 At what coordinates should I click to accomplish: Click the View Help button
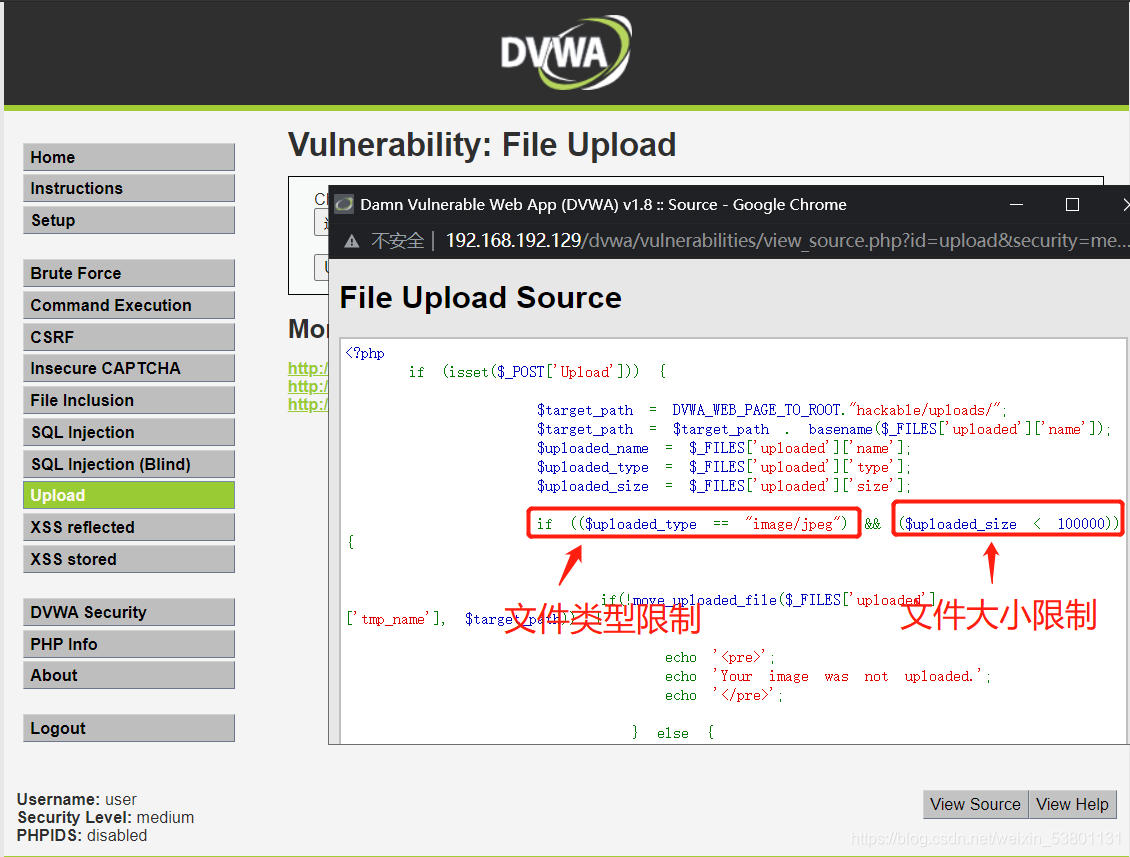[x=1072, y=804]
